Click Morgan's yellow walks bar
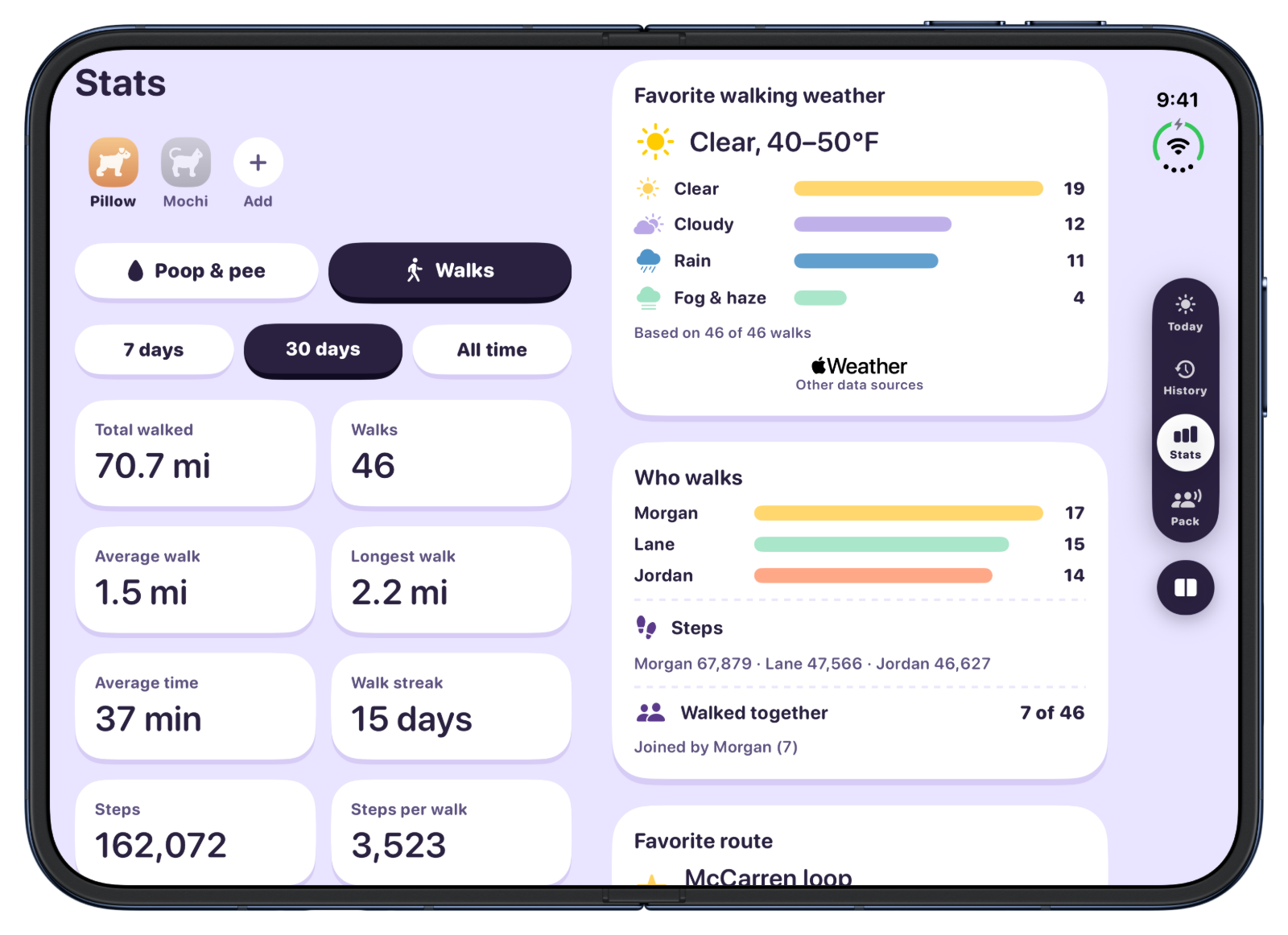The width and height of the screenshot is (1288, 935). pos(898,513)
